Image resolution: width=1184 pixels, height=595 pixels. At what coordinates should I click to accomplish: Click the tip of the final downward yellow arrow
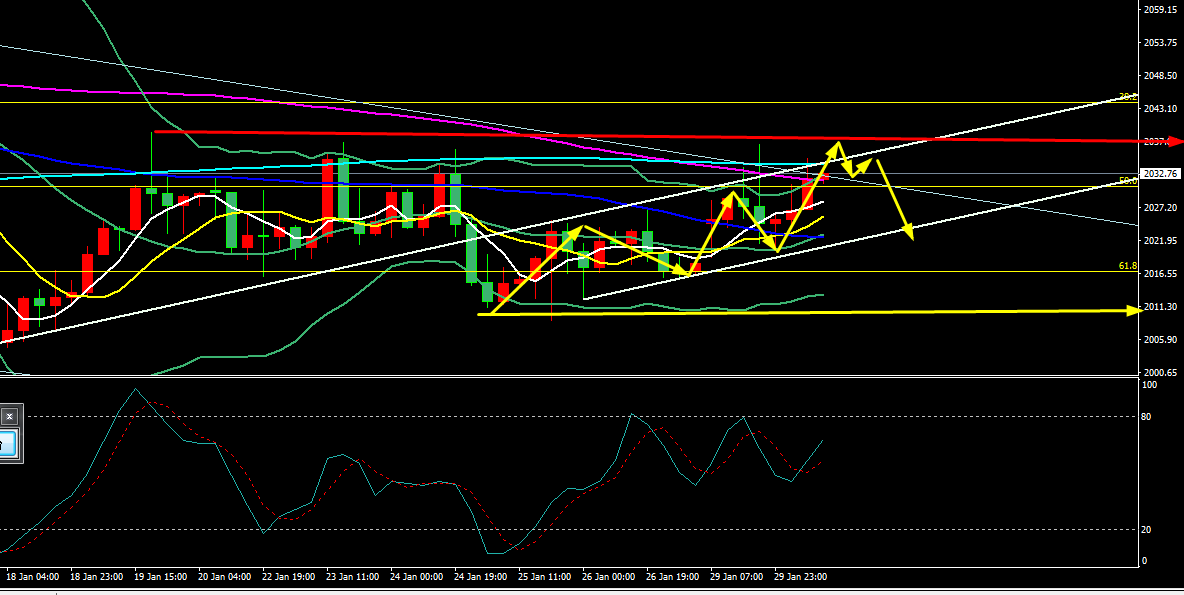[x=910, y=239]
